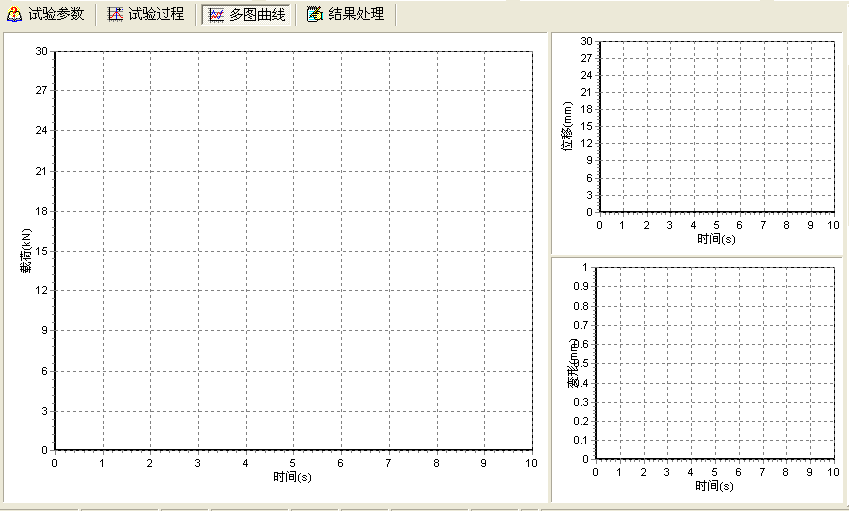The width and height of the screenshot is (849, 511).
Task: Click the 结果处理 notepad icon
Action: 315,15
